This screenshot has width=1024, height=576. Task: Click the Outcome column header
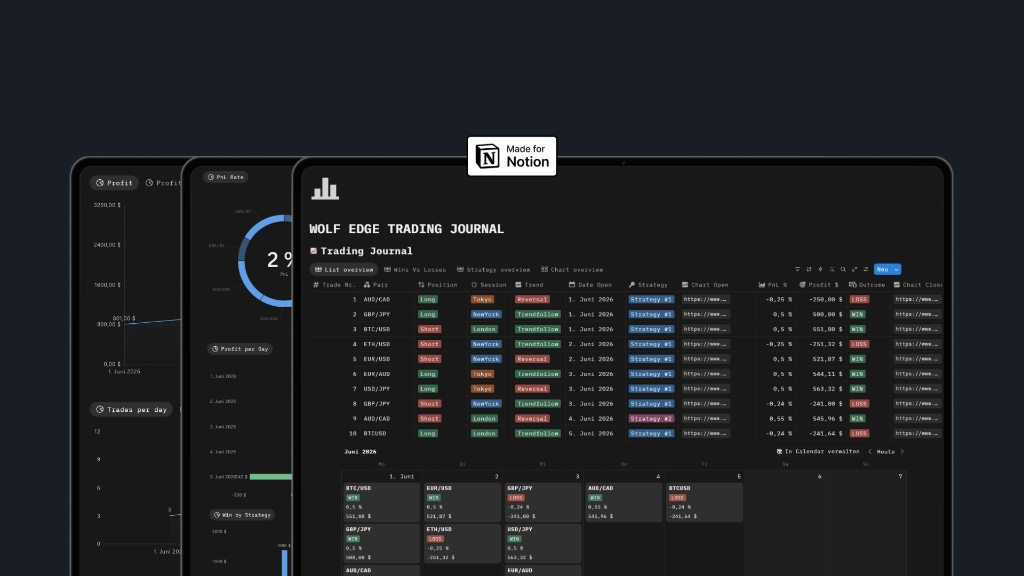point(867,285)
